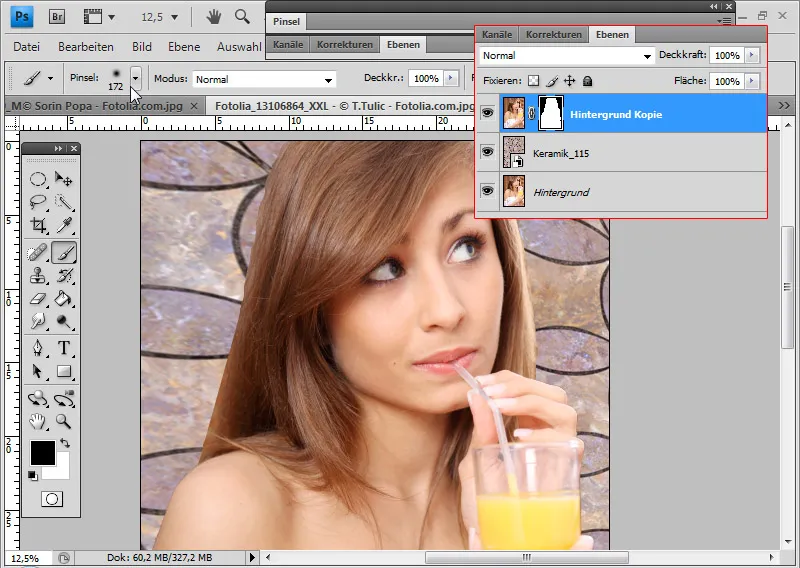Open the tool preset picker arrow
The width and height of the screenshot is (800, 568).
[x=50, y=79]
